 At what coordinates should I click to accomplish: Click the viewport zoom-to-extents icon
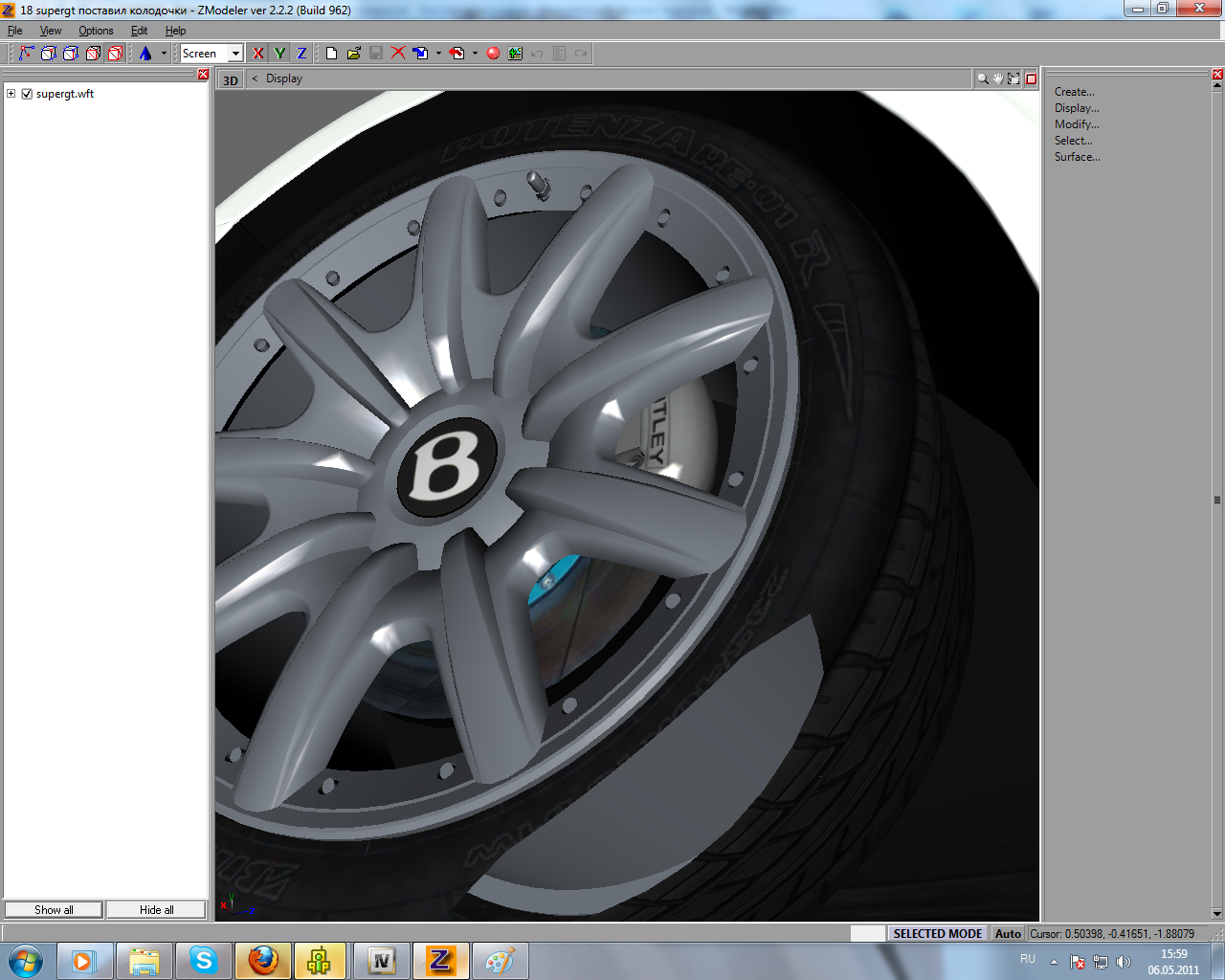pos(1013,79)
